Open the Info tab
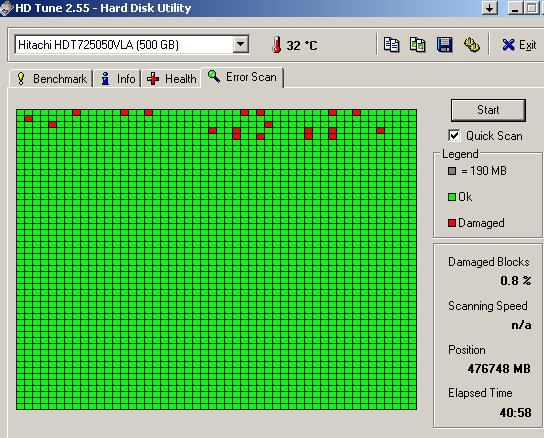544x438 pixels. click(x=118, y=79)
